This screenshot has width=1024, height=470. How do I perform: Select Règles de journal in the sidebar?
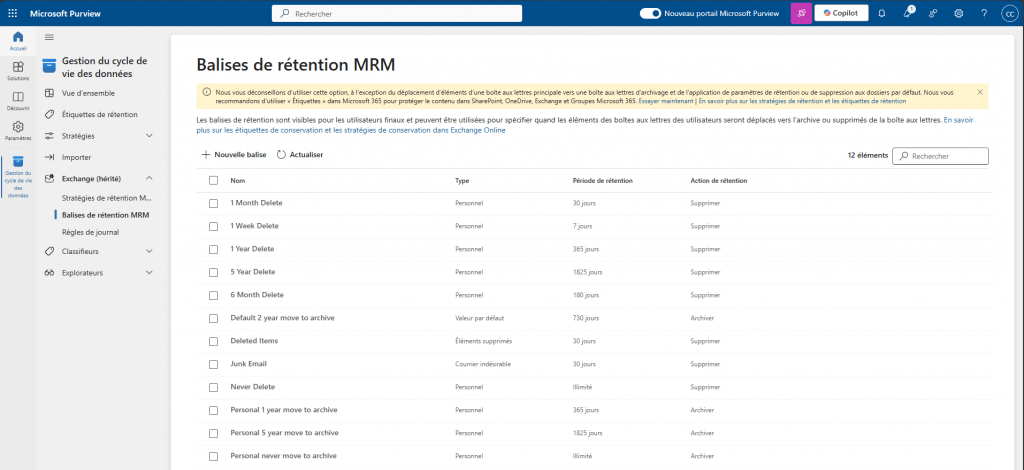pyautogui.click(x=90, y=232)
